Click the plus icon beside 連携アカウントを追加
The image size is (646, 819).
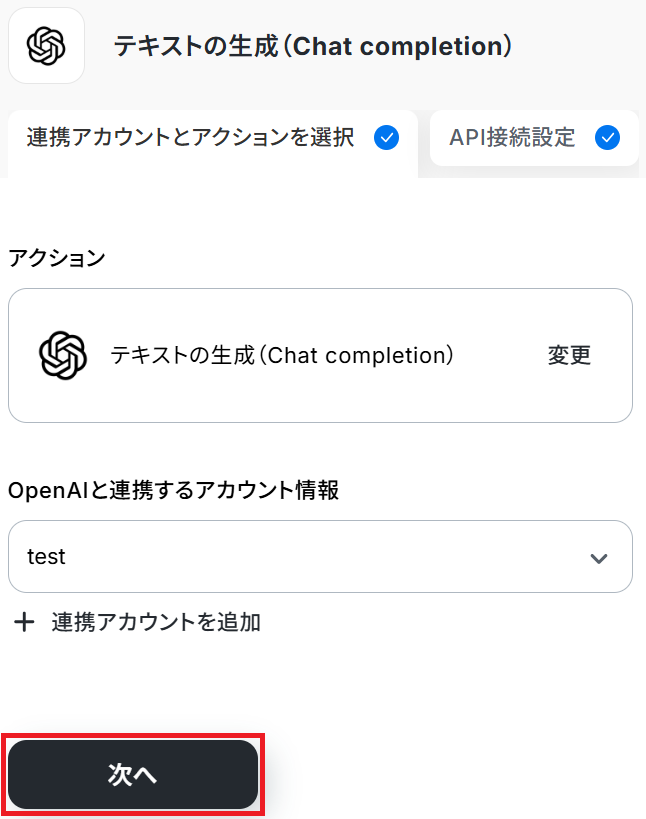24,623
